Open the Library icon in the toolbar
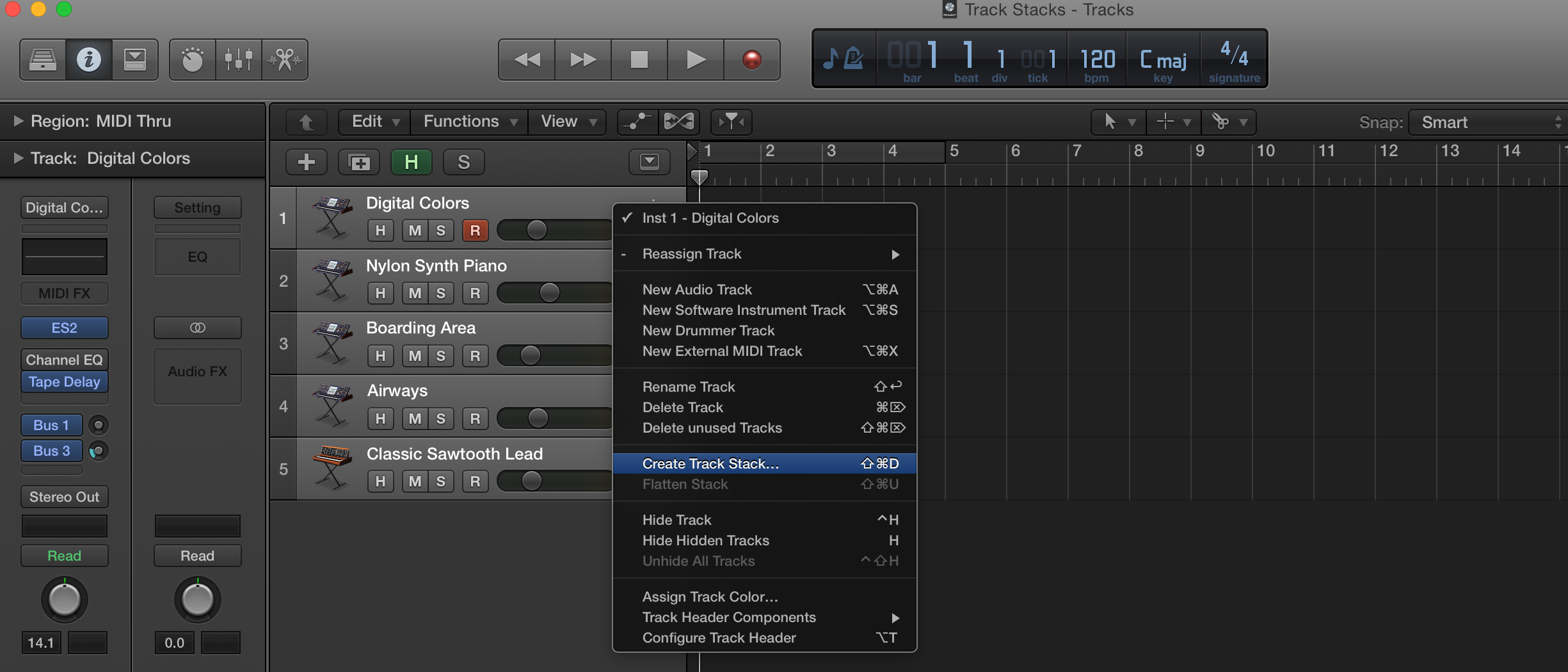The width and height of the screenshot is (1568, 672). pyautogui.click(x=42, y=60)
